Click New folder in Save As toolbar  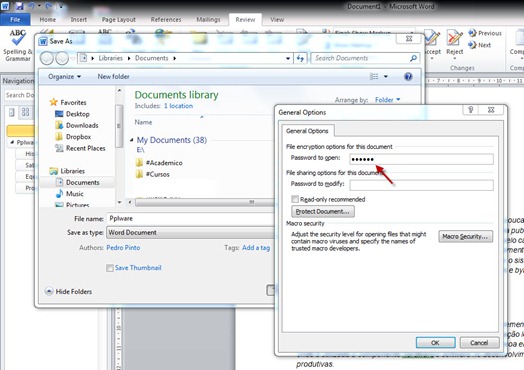point(113,77)
